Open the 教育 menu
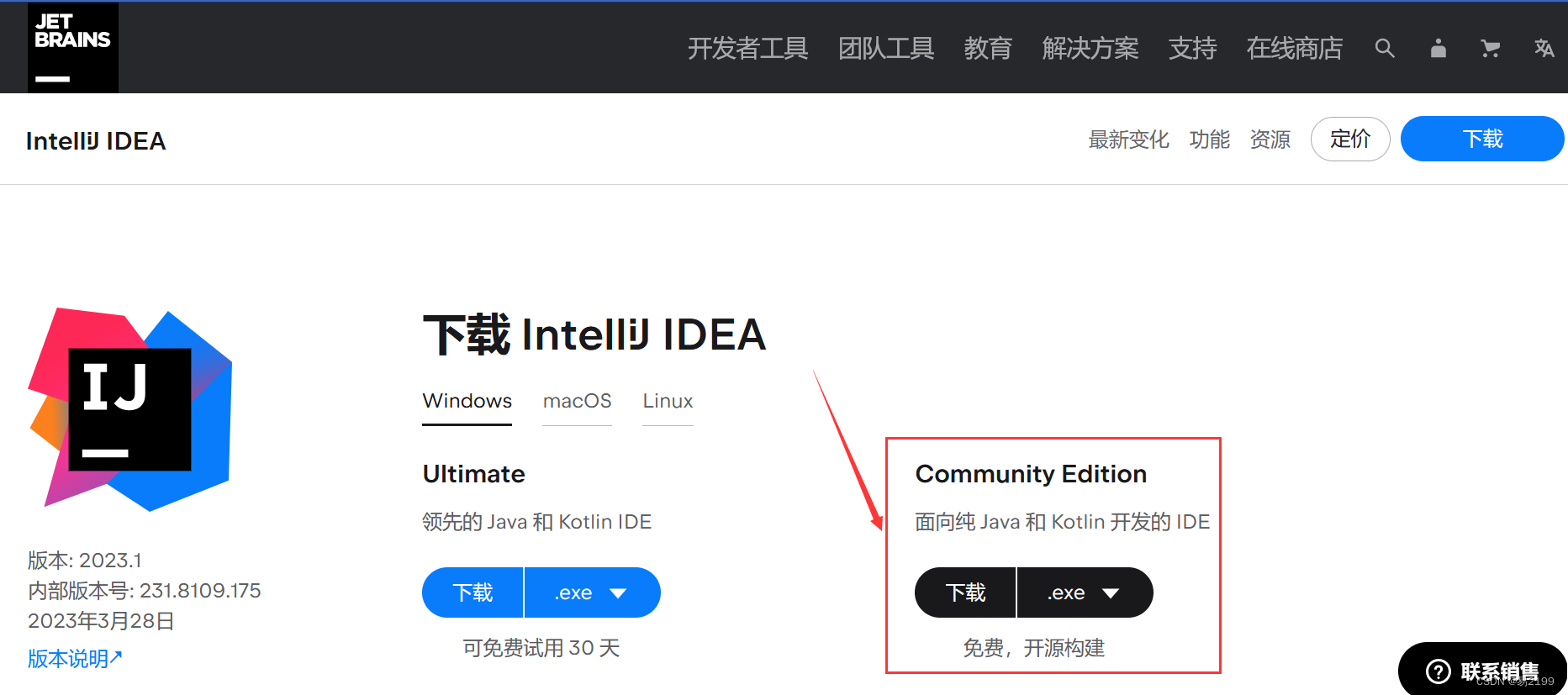This screenshot has height=695, width=1568. 988,49
